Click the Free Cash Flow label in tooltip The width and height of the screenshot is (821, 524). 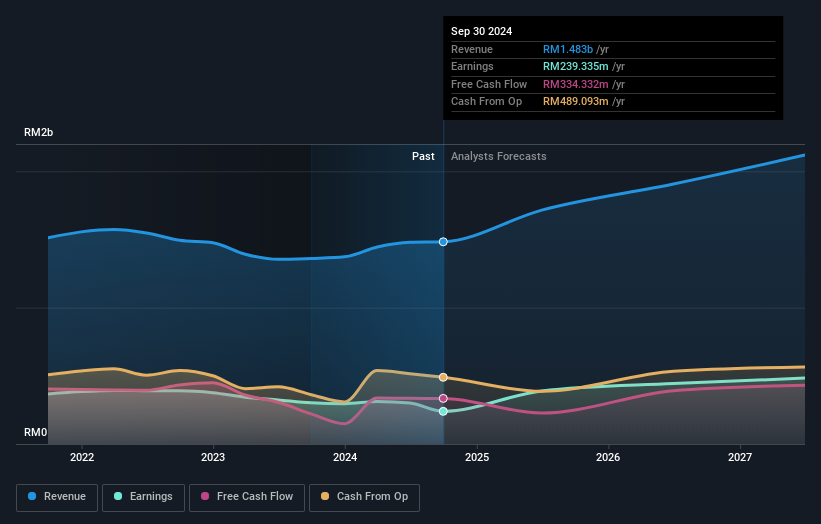(x=489, y=84)
